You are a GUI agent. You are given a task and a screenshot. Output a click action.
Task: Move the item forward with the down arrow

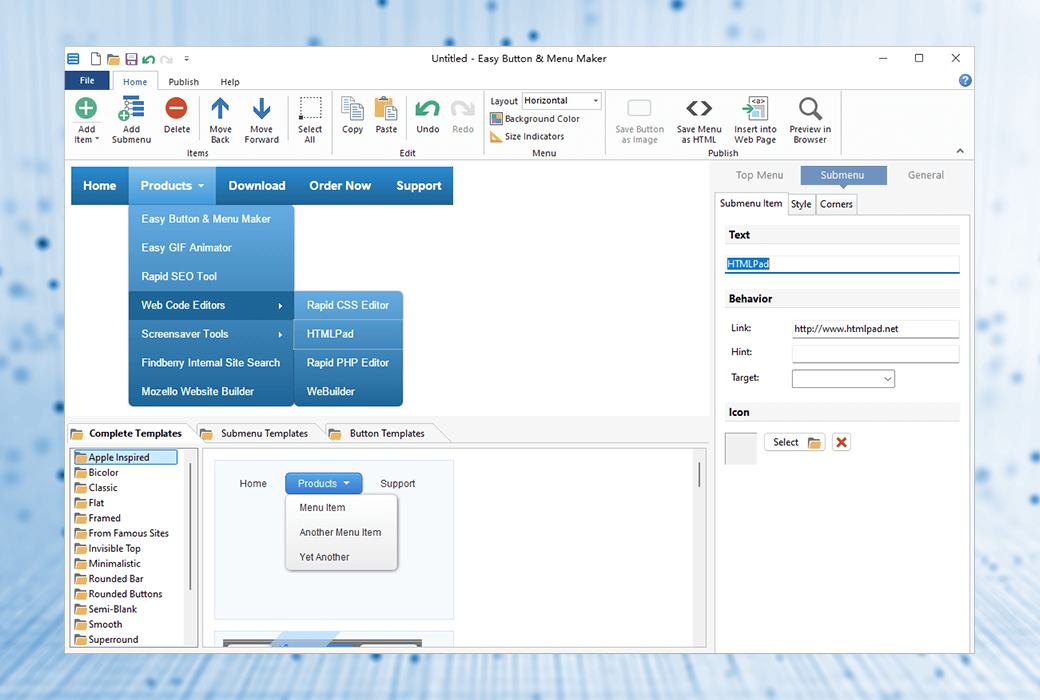261,120
